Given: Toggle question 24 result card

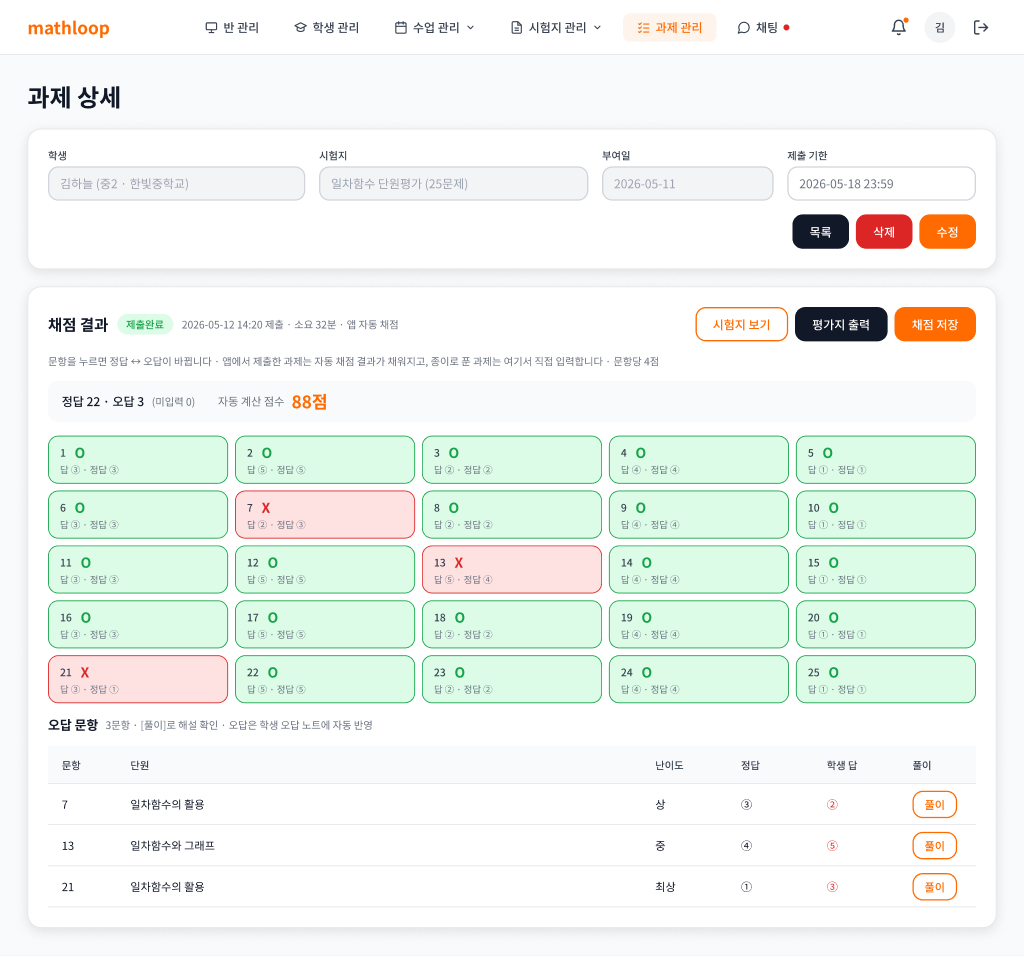Looking at the screenshot, I should pyautogui.click(x=699, y=679).
